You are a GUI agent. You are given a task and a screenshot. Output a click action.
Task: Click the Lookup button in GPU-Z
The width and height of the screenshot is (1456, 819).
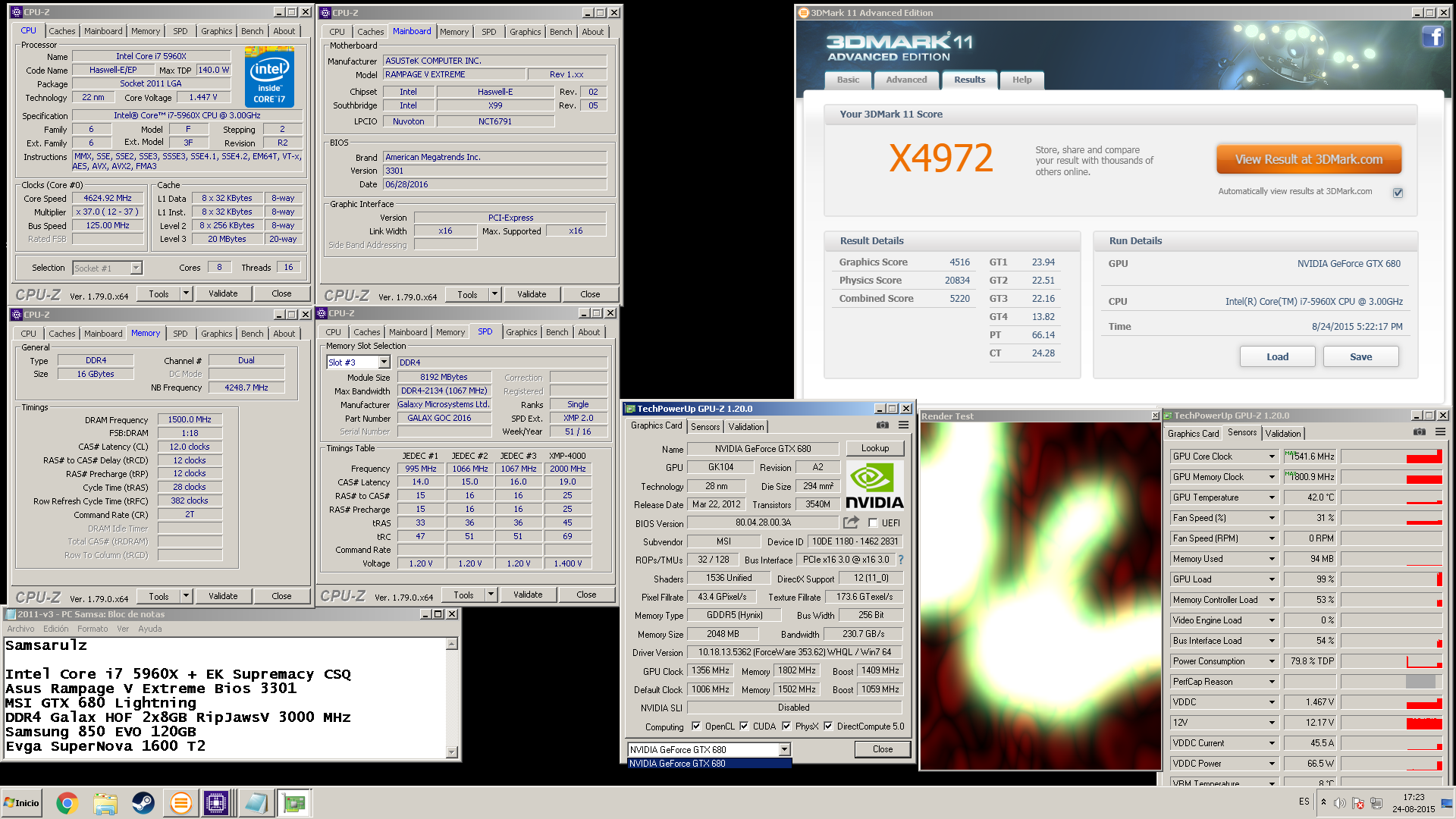pos(874,448)
